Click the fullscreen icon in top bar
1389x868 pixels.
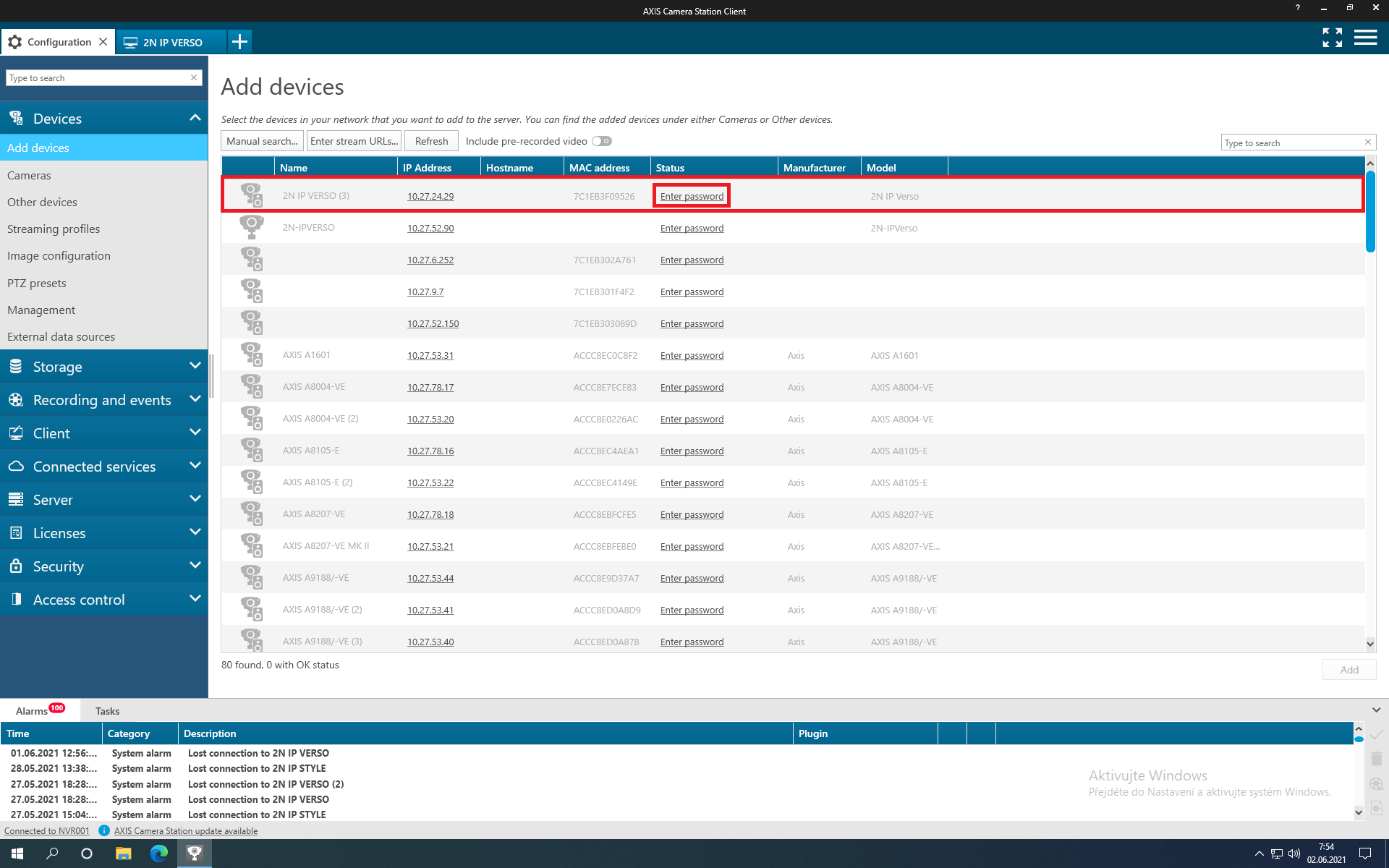[1332, 38]
